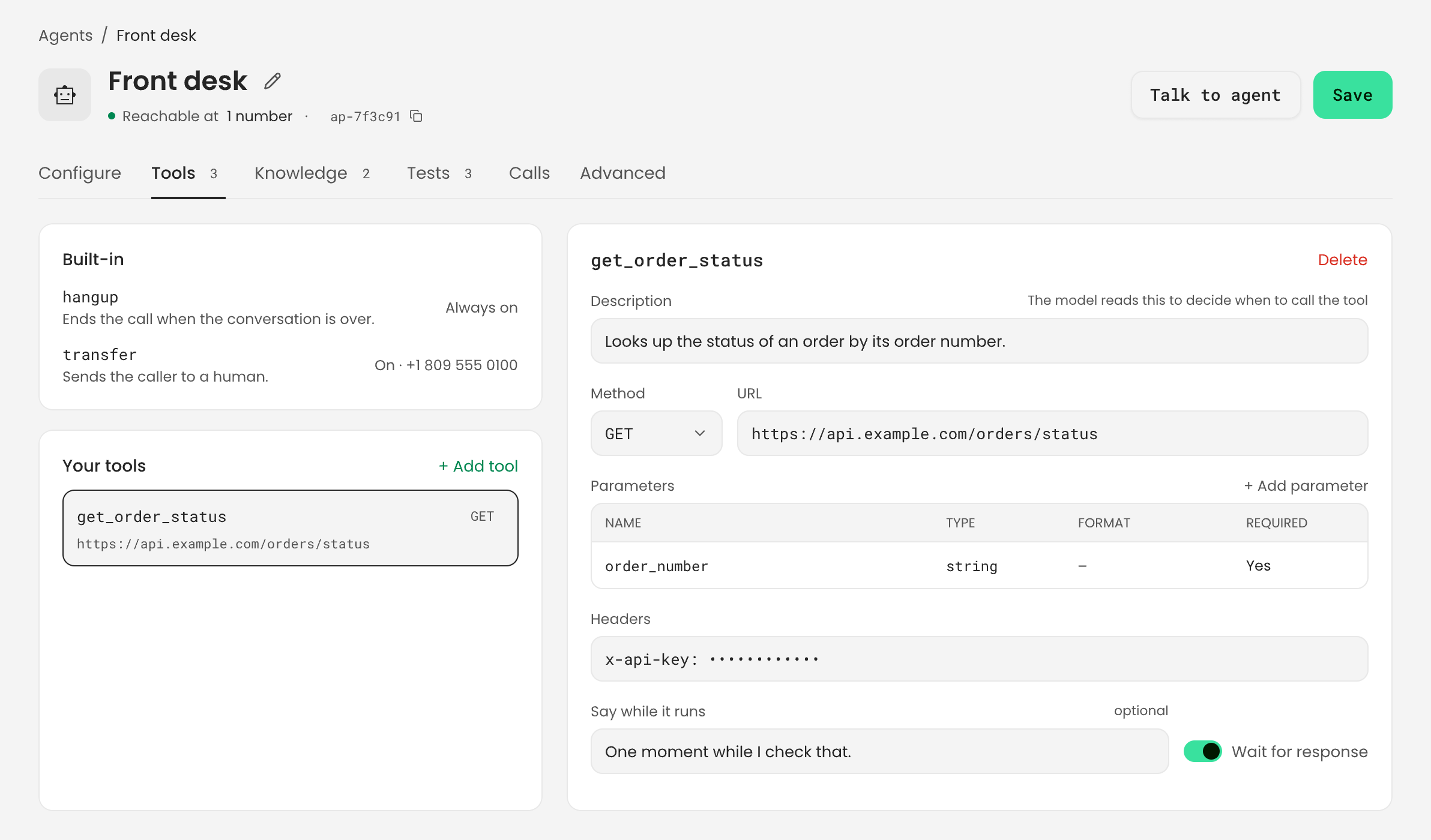The image size is (1431, 840).
Task: Click the FORMAT column header
Action: coord(1104,523)
